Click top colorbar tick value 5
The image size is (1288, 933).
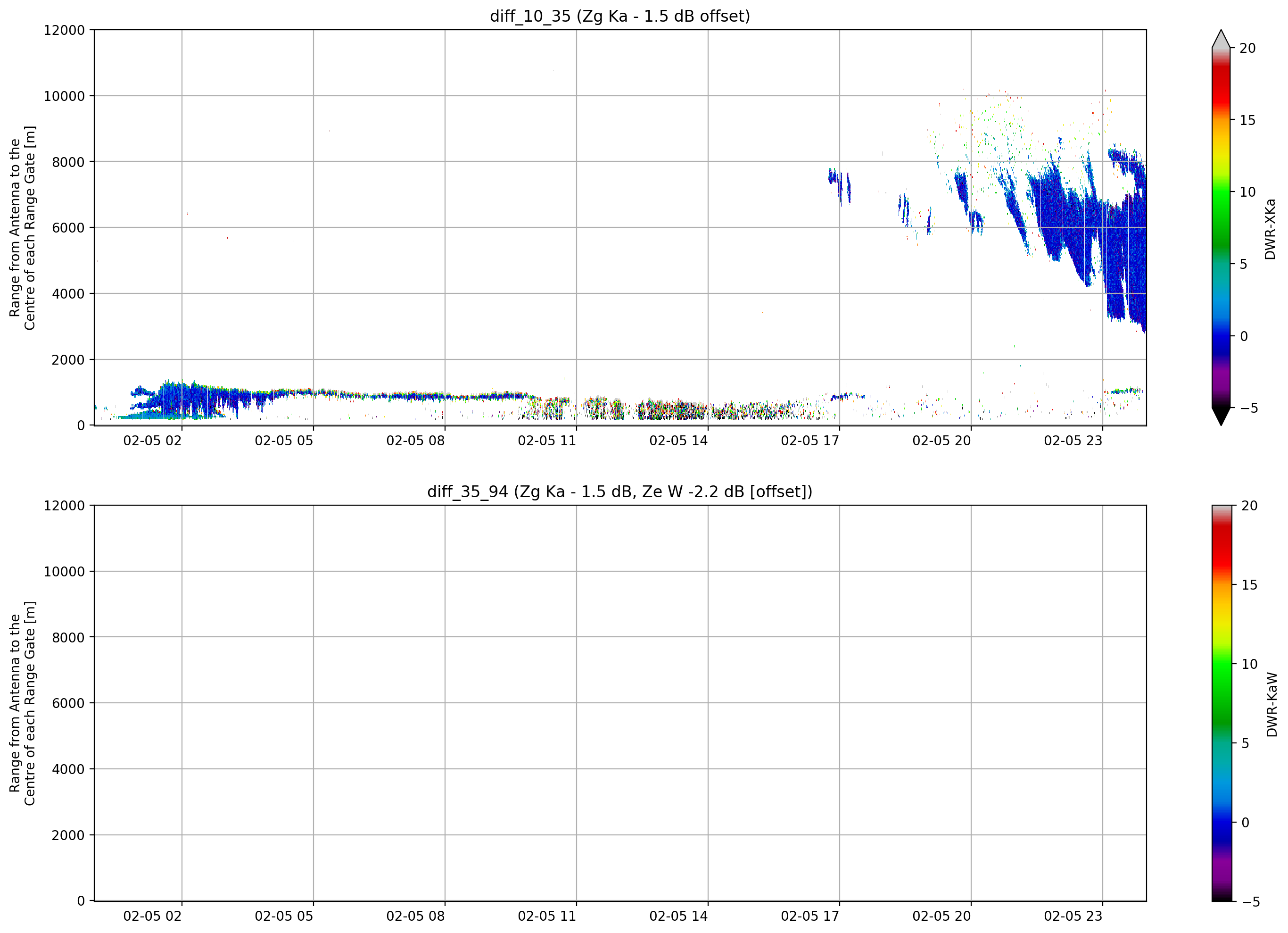[x=1243, y=264]
